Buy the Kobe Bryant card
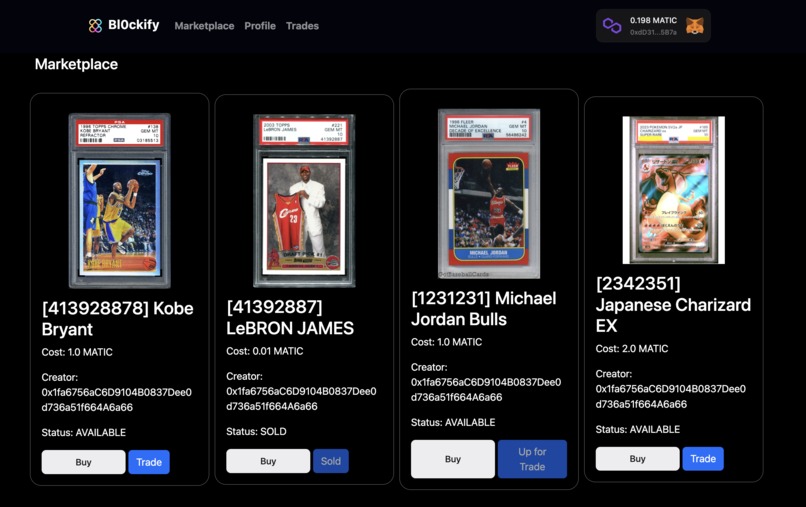 click(x=83, y=462)
